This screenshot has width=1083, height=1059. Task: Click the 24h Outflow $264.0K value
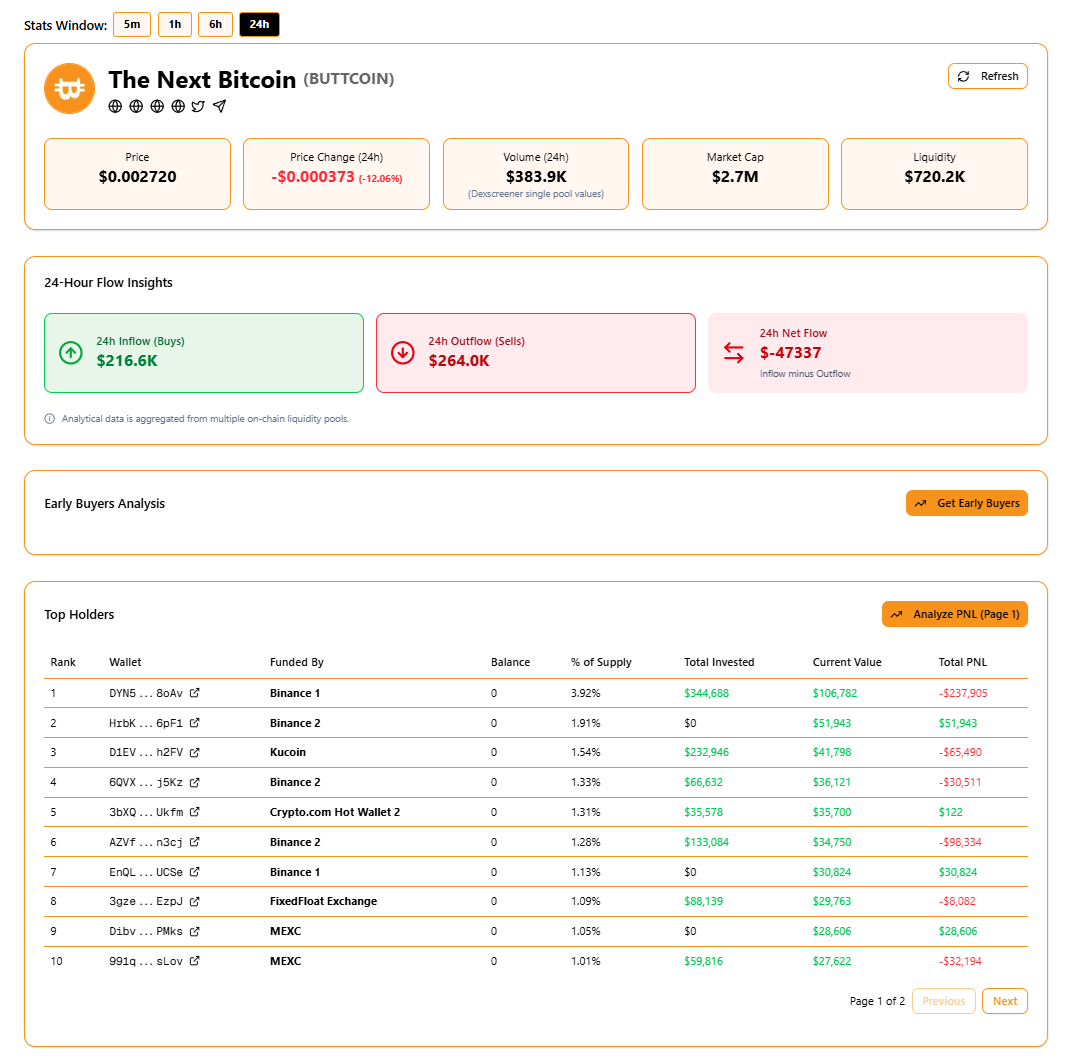pyautogui.click(x=459, y=361)
